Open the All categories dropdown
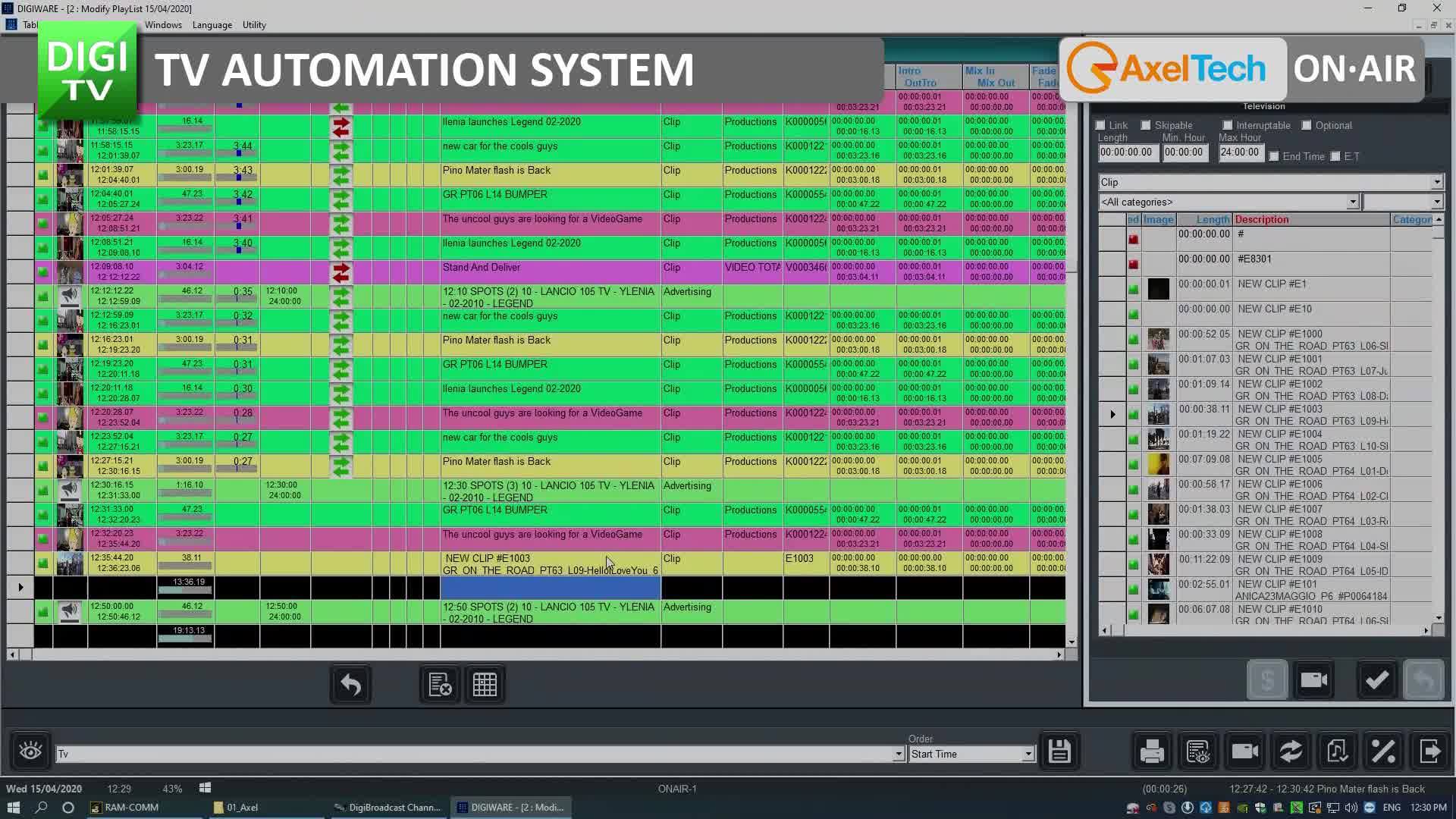Screen dimensions: 1456x819 [x=1352, y=202]
